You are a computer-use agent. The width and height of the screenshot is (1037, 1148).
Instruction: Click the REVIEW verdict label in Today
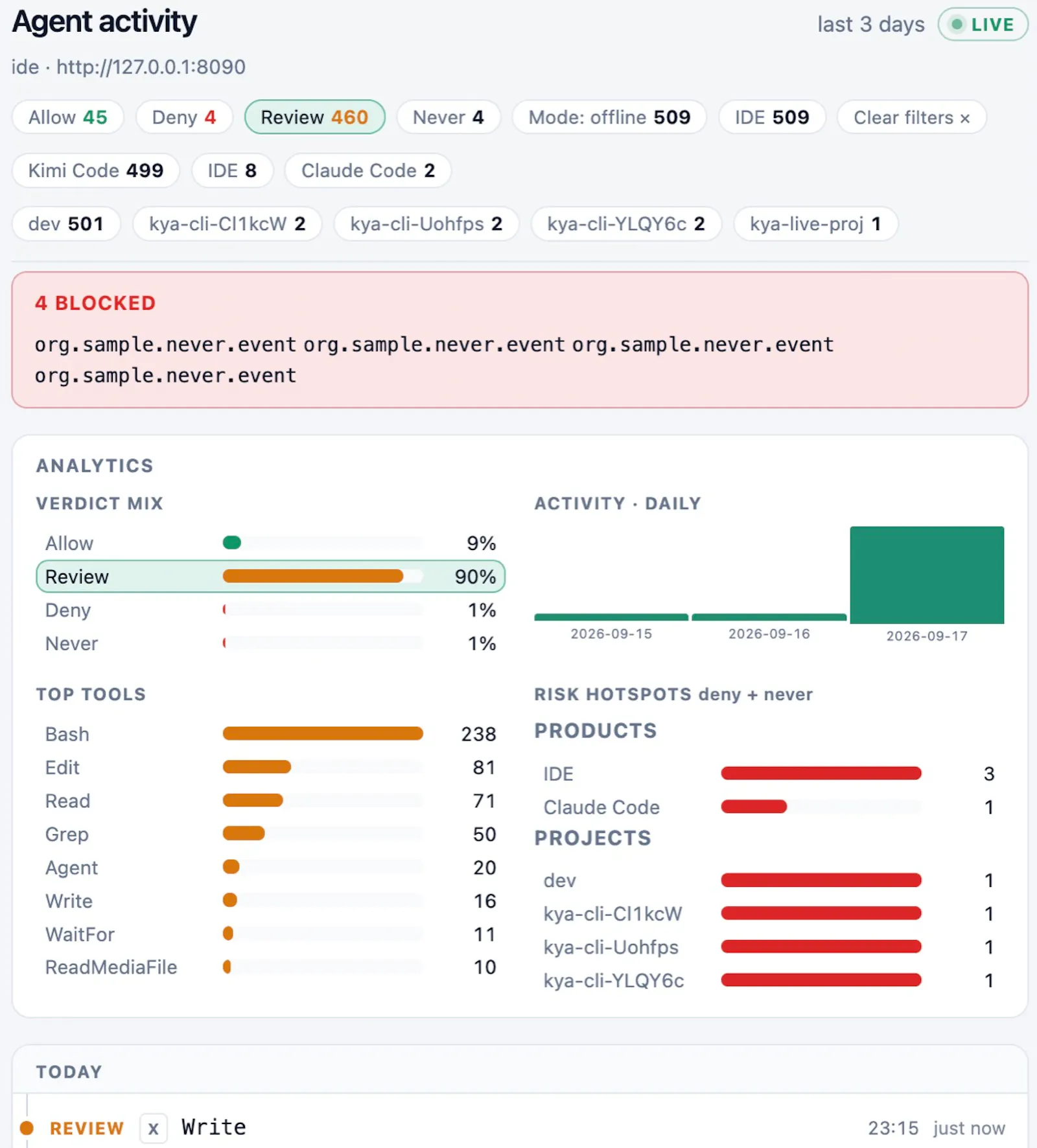coord(87,1129)
